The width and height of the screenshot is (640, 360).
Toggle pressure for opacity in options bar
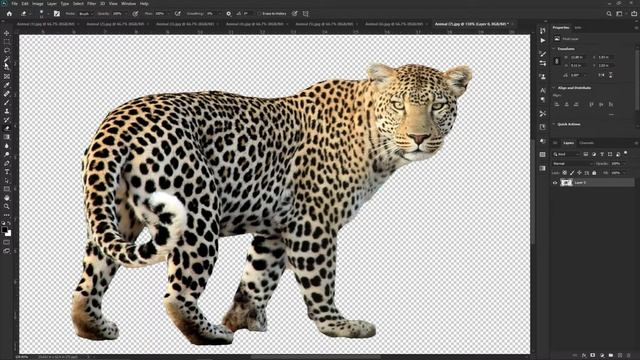pyautogui.click(x=135, y=13)
